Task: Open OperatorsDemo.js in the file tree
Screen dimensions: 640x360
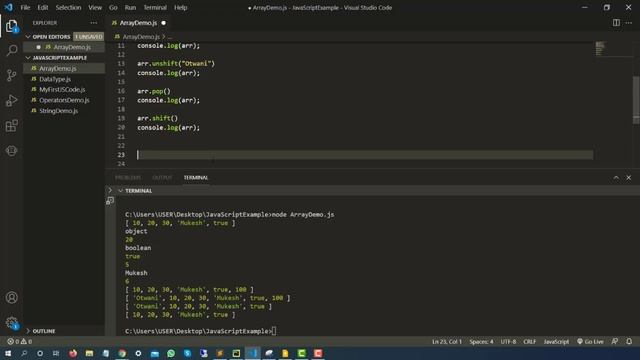Action: click(x=64, y=100)
